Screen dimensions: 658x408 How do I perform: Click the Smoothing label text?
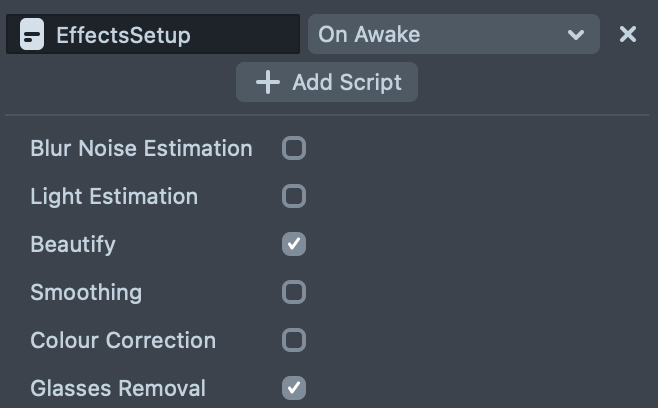point(86,292)
